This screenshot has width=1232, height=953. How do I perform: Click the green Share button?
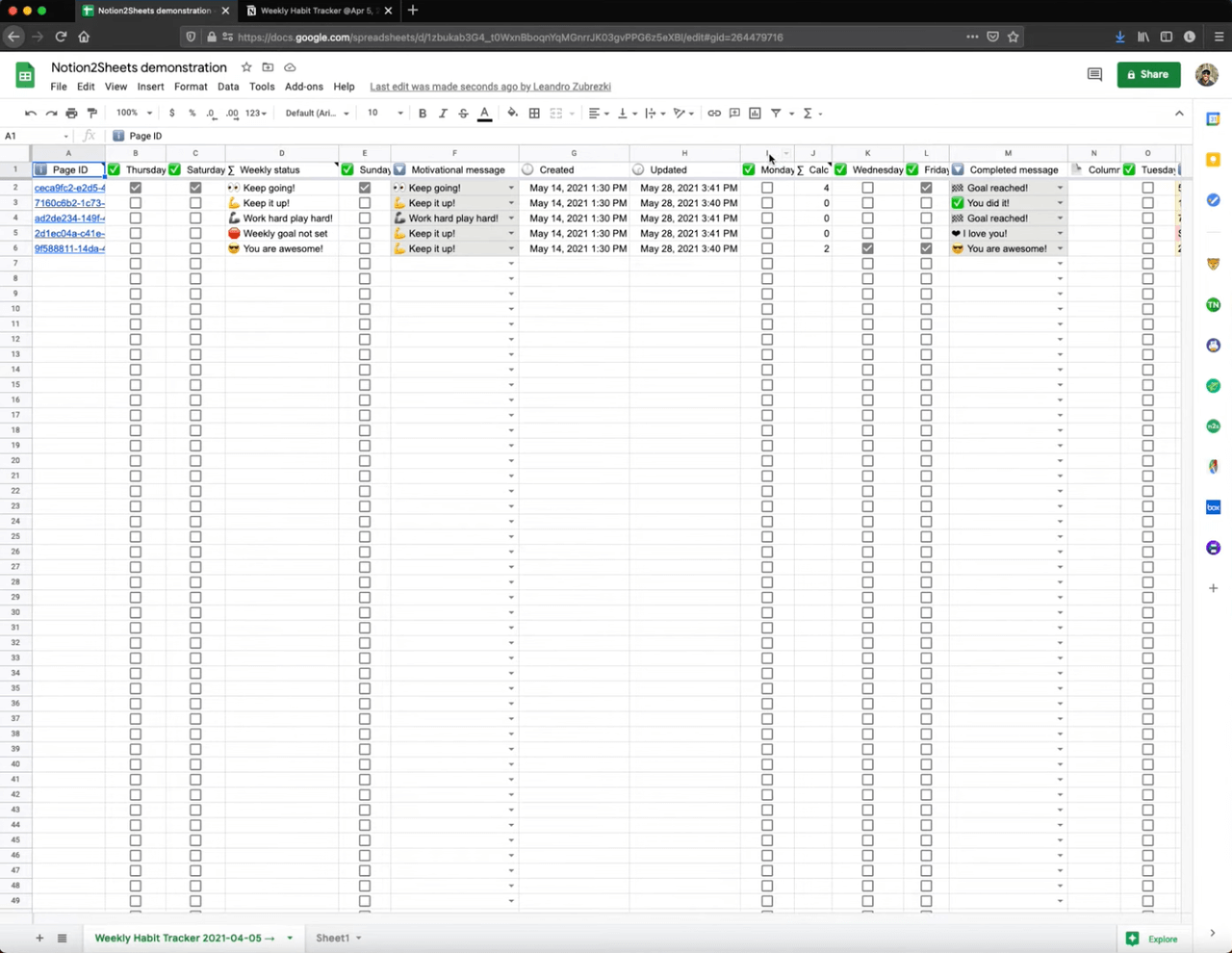(x=1148, y=74)
